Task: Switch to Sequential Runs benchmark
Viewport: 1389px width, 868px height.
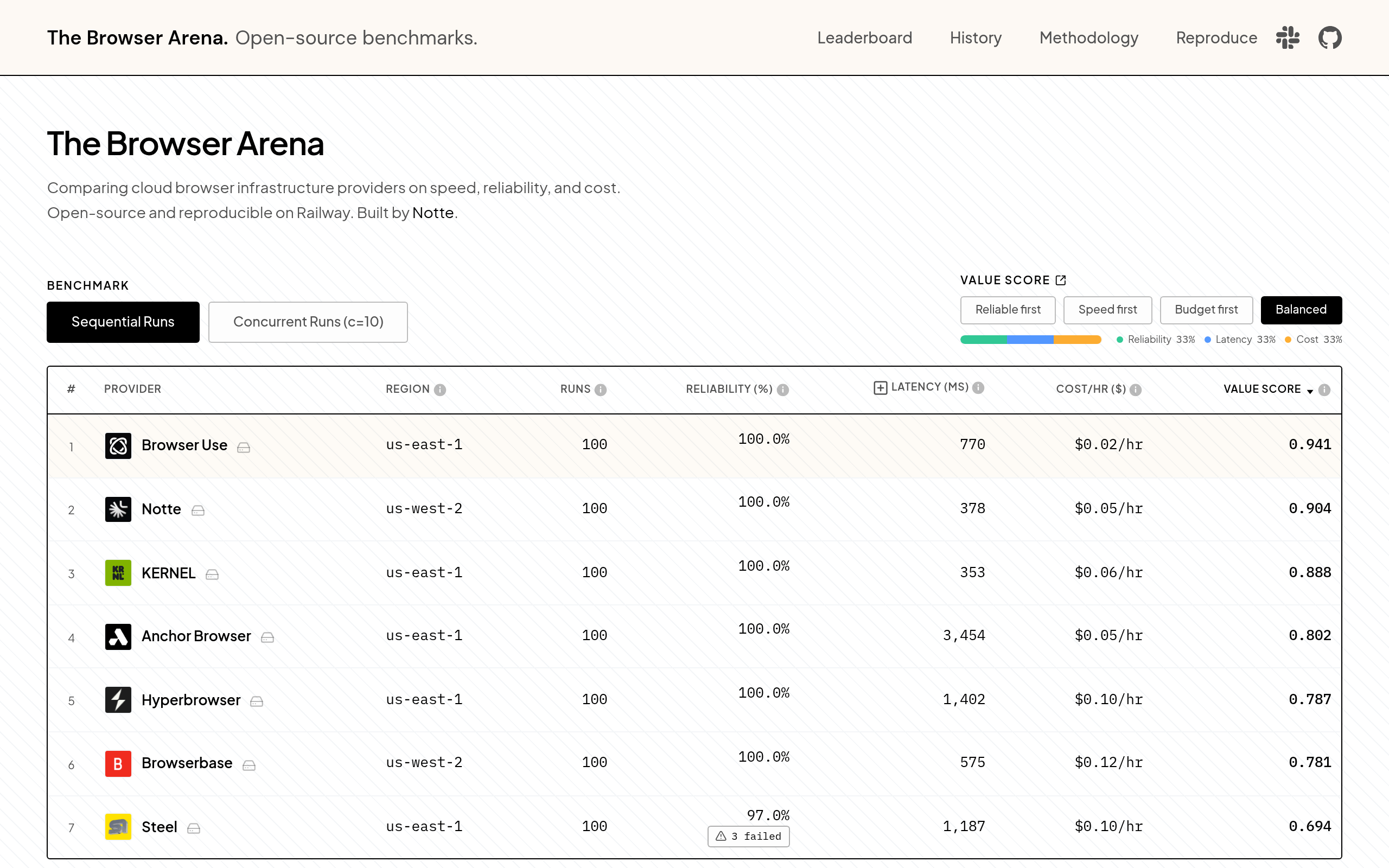Action: click(x=123, y=322)
